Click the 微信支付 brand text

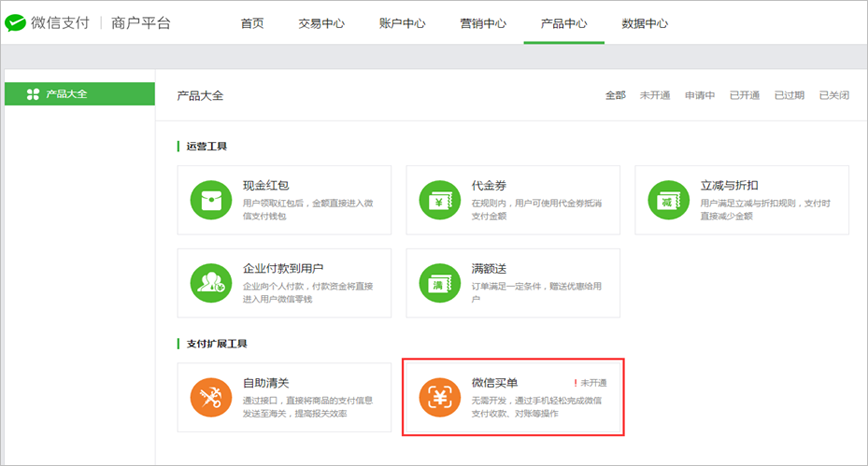(60, 23)
